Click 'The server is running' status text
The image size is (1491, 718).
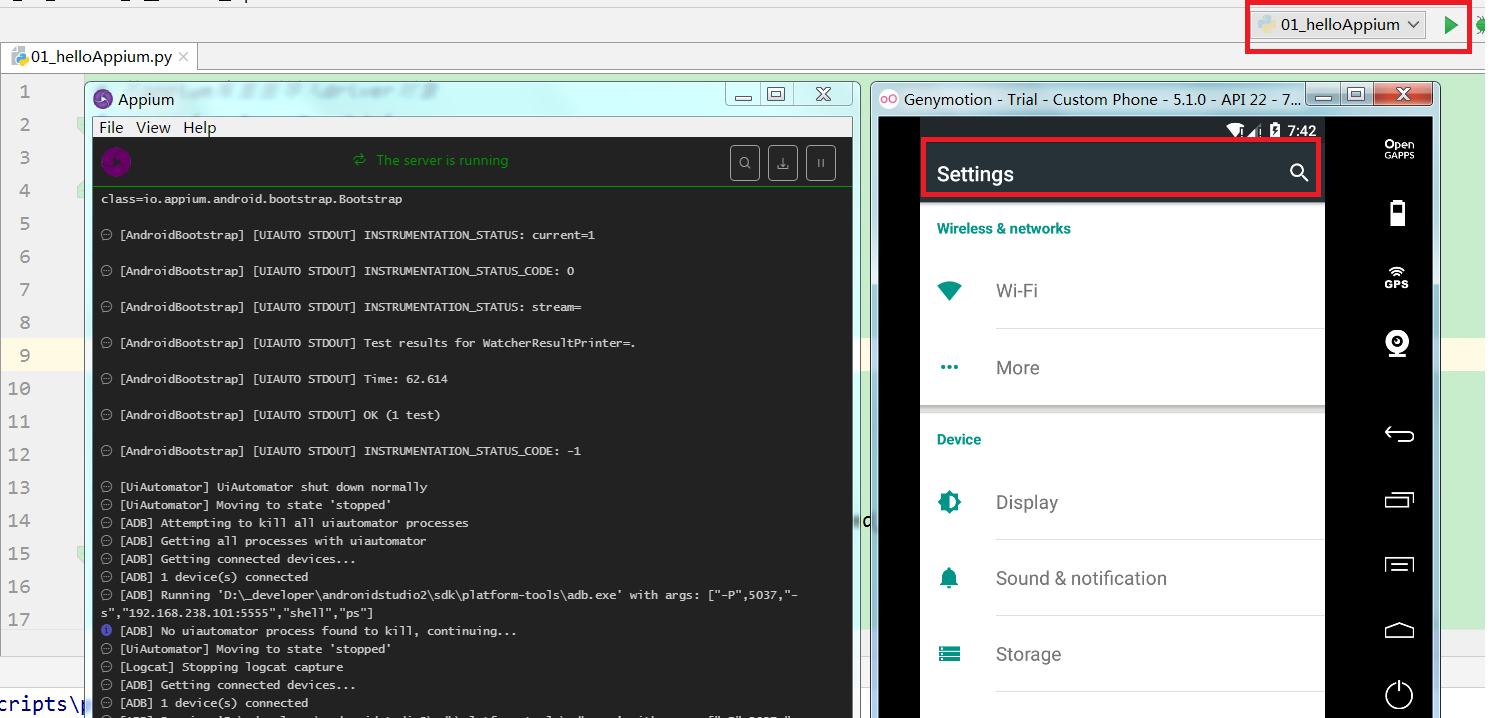coord(442,160)
